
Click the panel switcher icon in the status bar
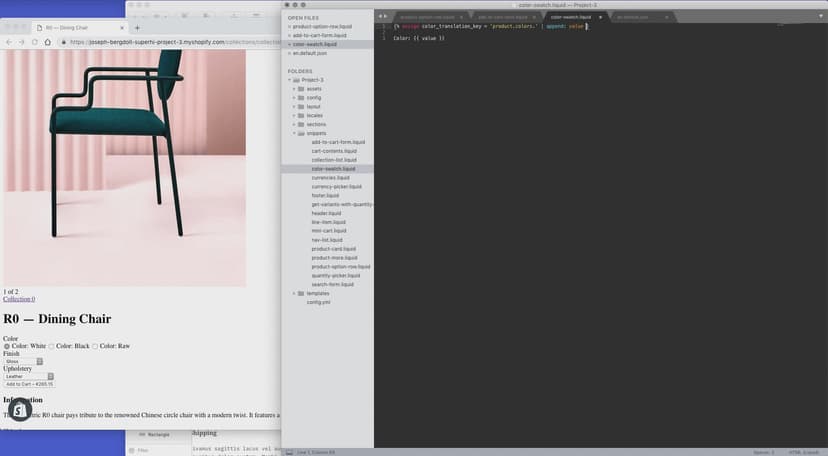[x=289, y=452]
